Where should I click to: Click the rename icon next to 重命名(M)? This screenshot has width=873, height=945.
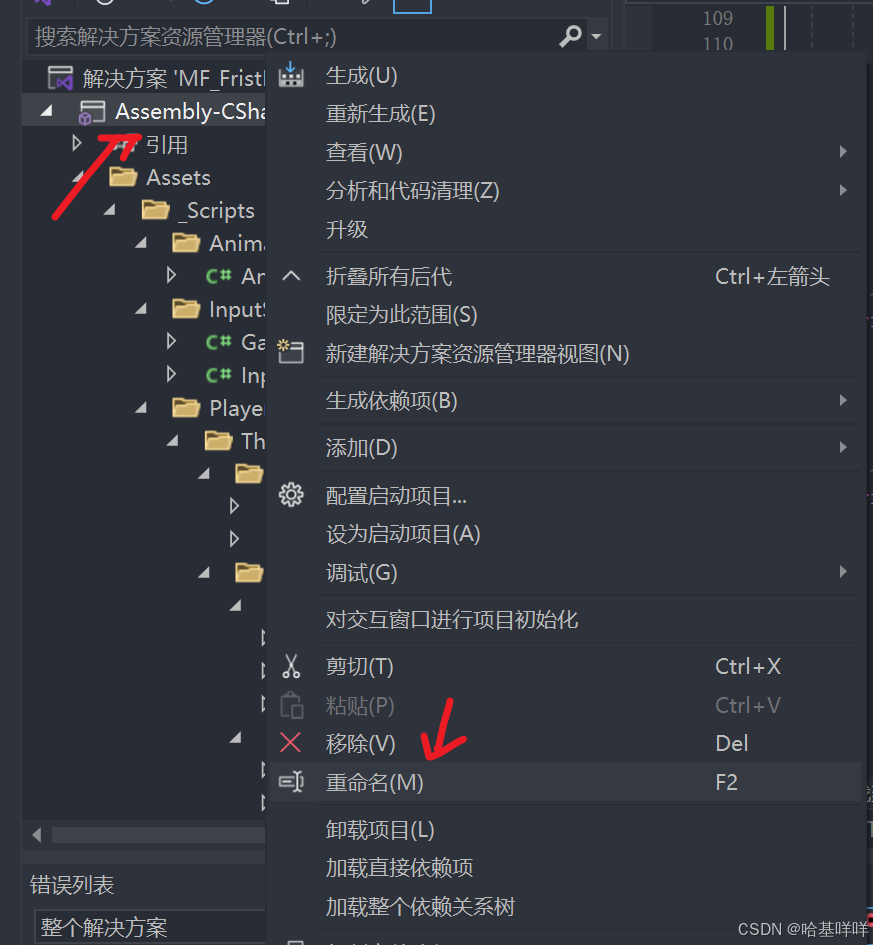click(x=291, y=782)
